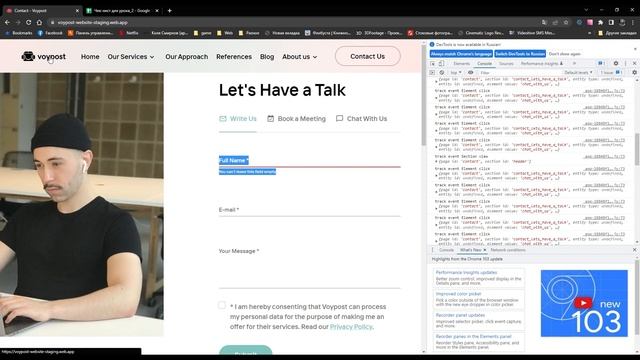The image size is (640, 360).
Task: Open the Bookmarks folder in bookmarks bar
Action: point(19,33)
